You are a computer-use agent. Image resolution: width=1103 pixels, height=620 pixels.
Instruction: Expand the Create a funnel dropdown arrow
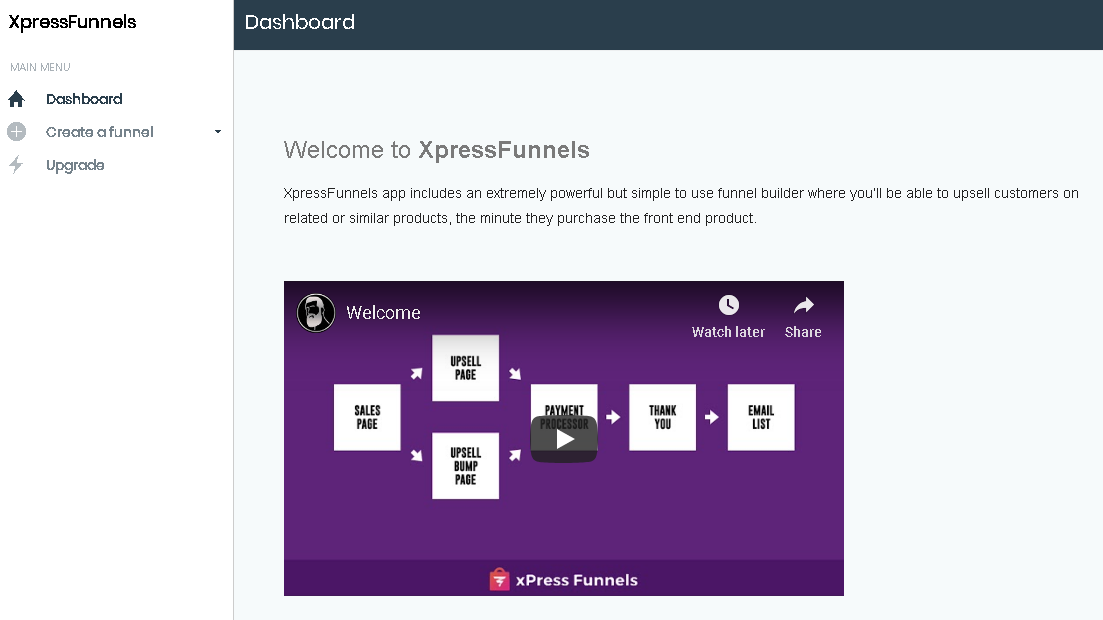click(x=218, y=132)
